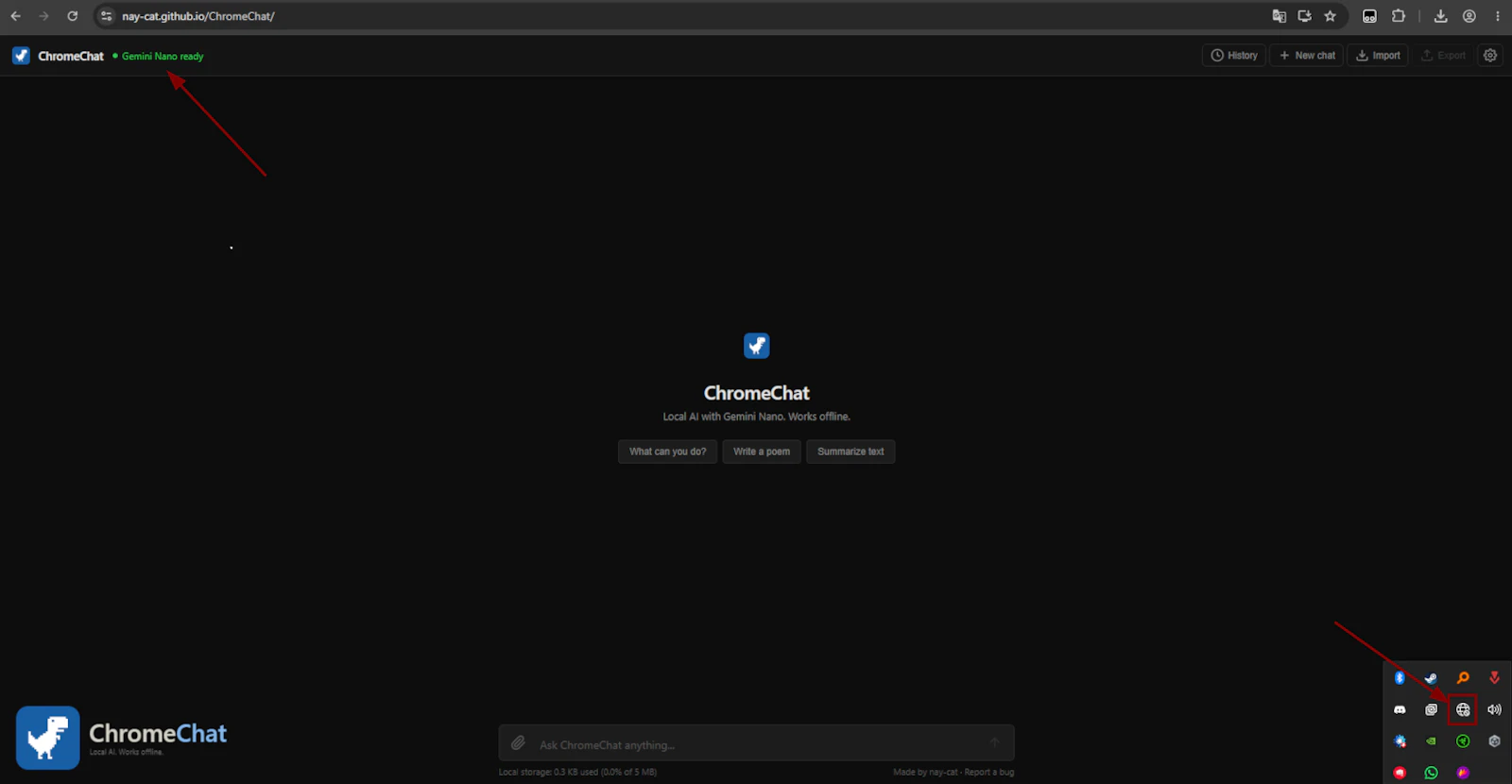The width and height of the screenshot is (1512, 784).
Task: Open Chrome three-dot menu
Action: point(1498,16)
